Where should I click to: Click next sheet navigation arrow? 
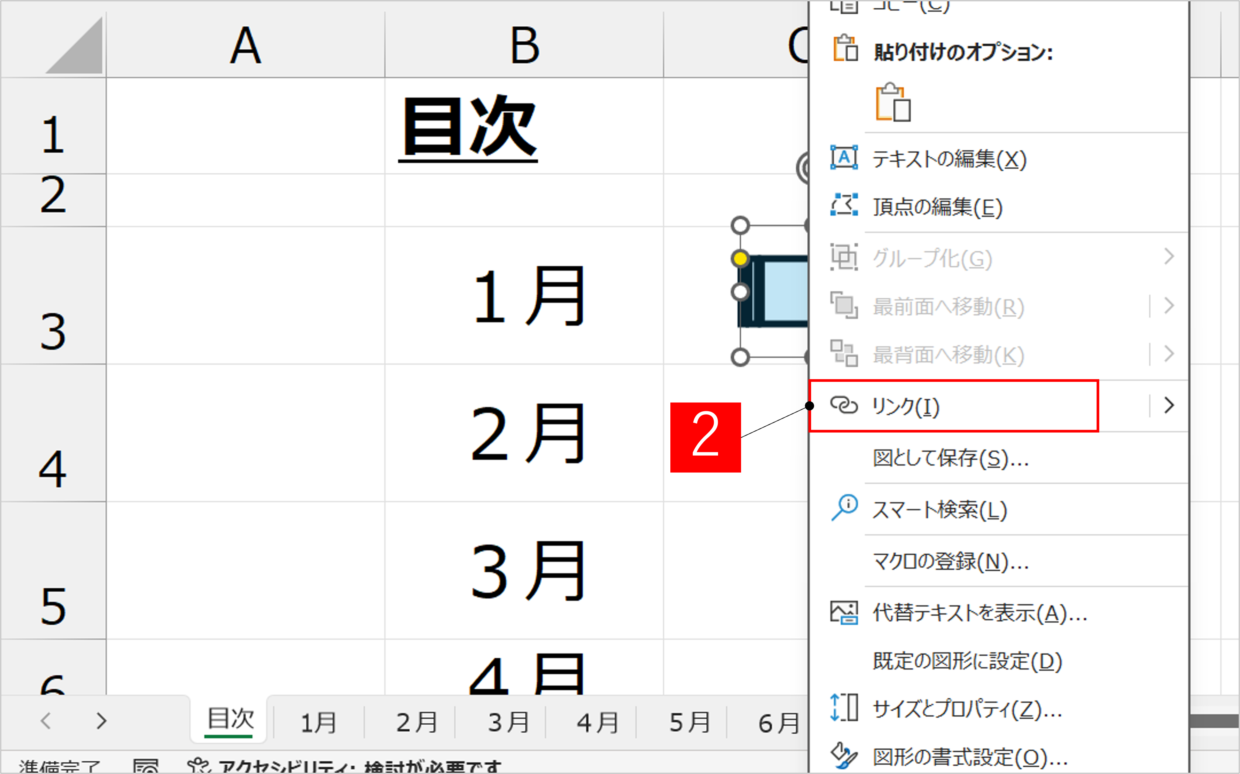point(101,721)
